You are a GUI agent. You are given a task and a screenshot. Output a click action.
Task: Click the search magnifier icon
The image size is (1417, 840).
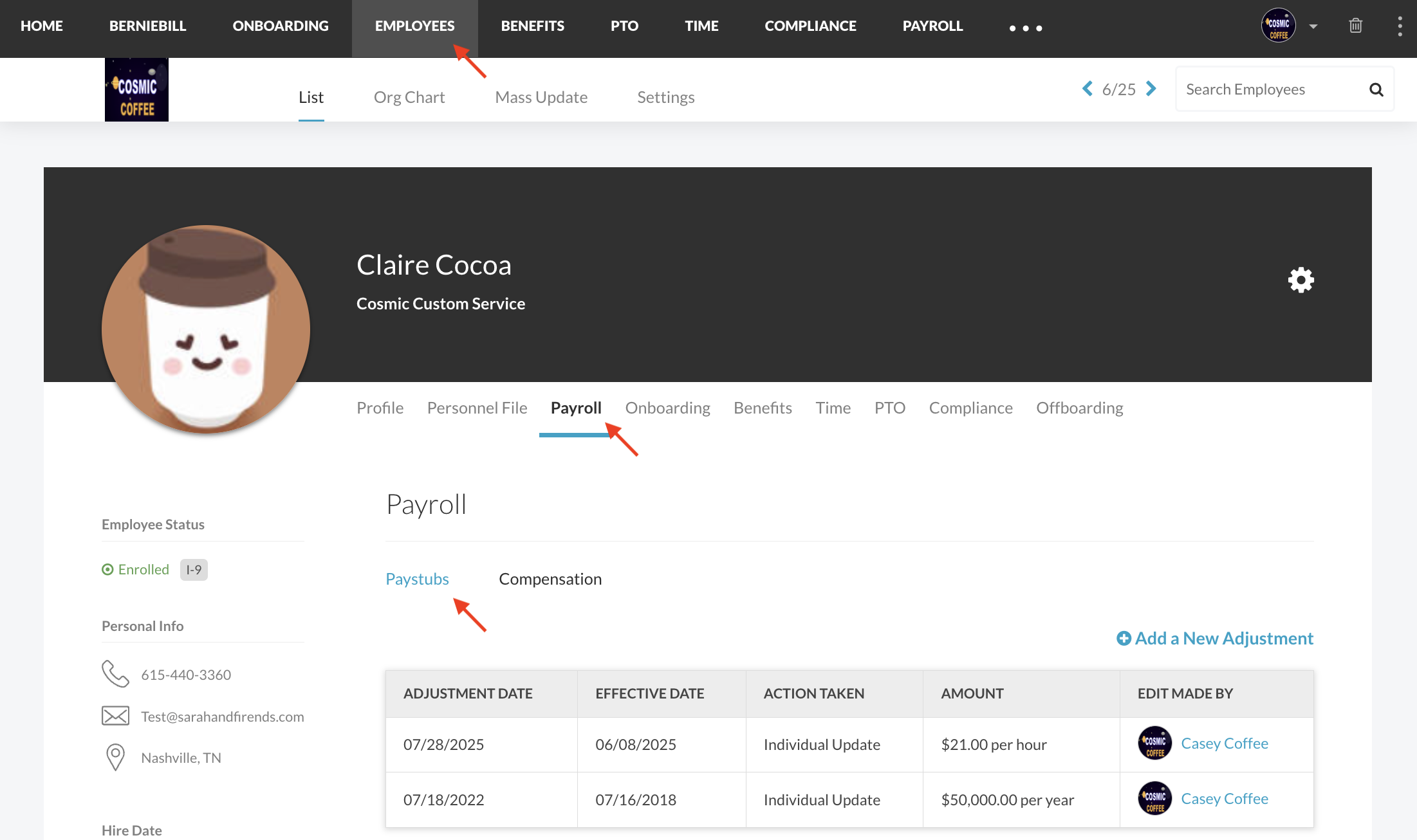(x=1376, y=89)
